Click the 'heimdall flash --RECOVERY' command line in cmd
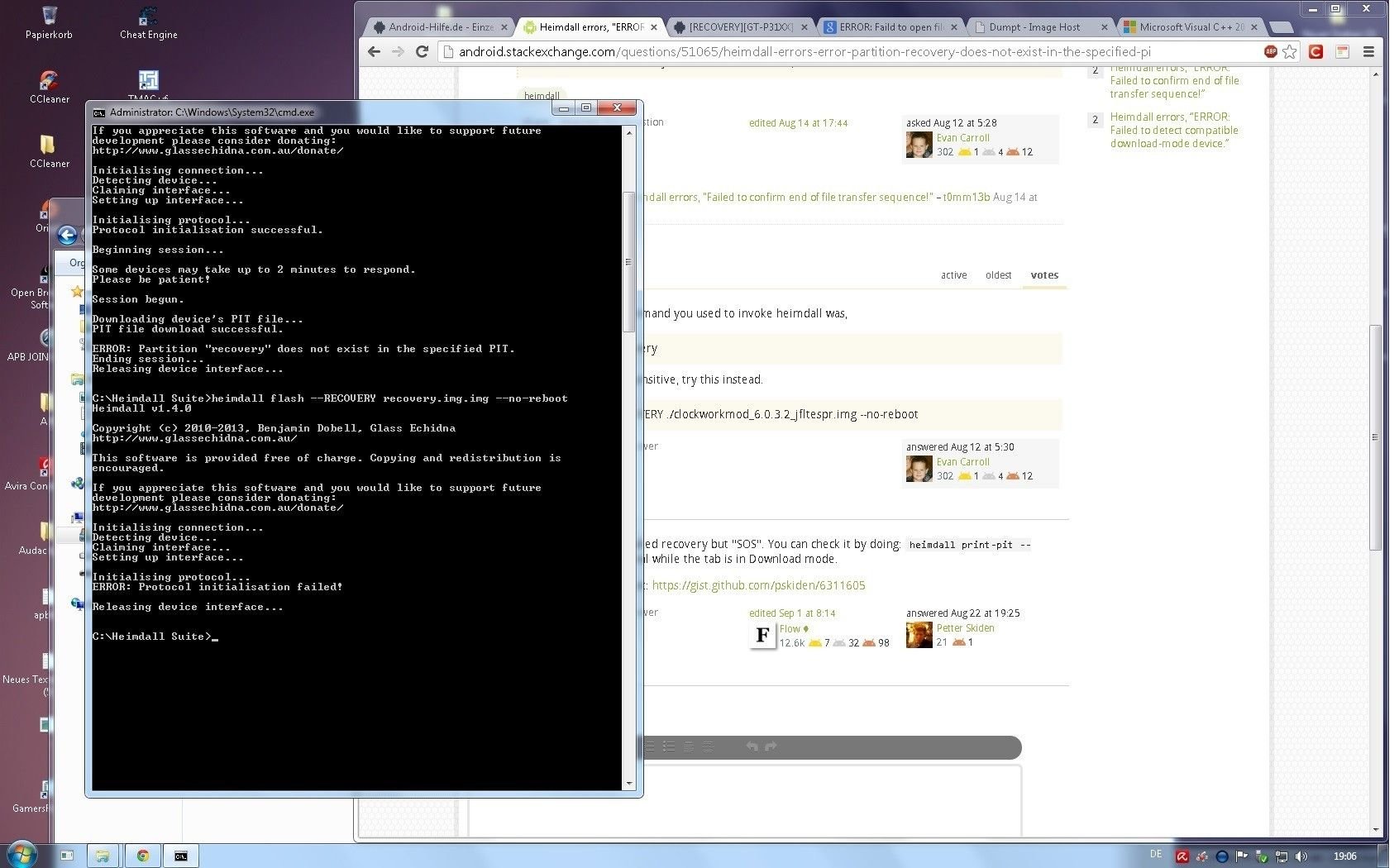Viewport: 1399px width, 868px height. click(x=330, y=398)
